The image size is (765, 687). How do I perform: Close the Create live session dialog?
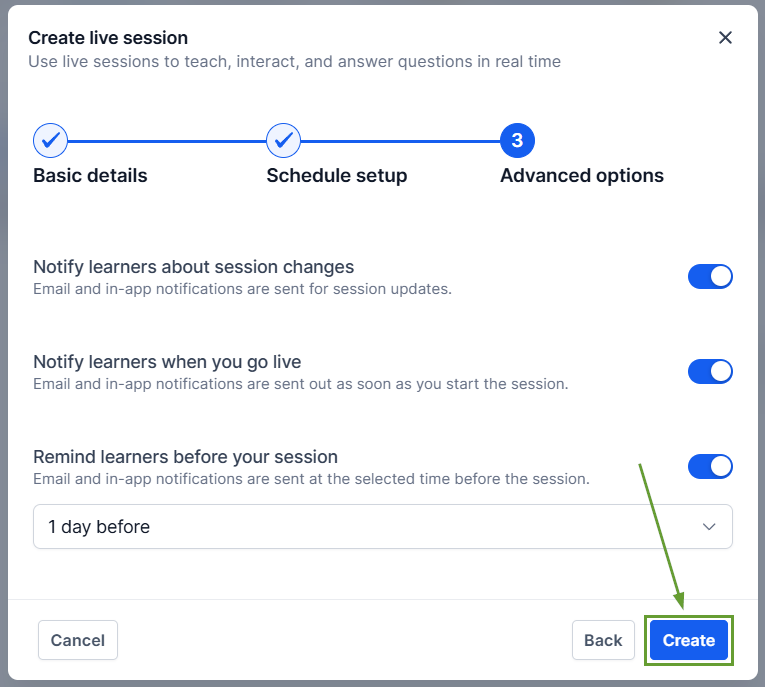click(x=725, y=38)
